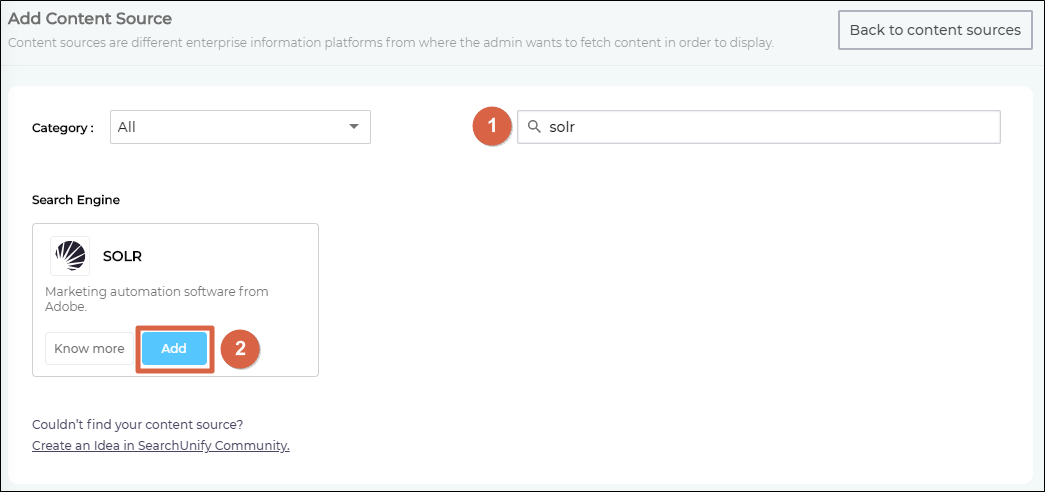Focus the search field containing solr
The image size is (1045, 492).
pos(770,127)
